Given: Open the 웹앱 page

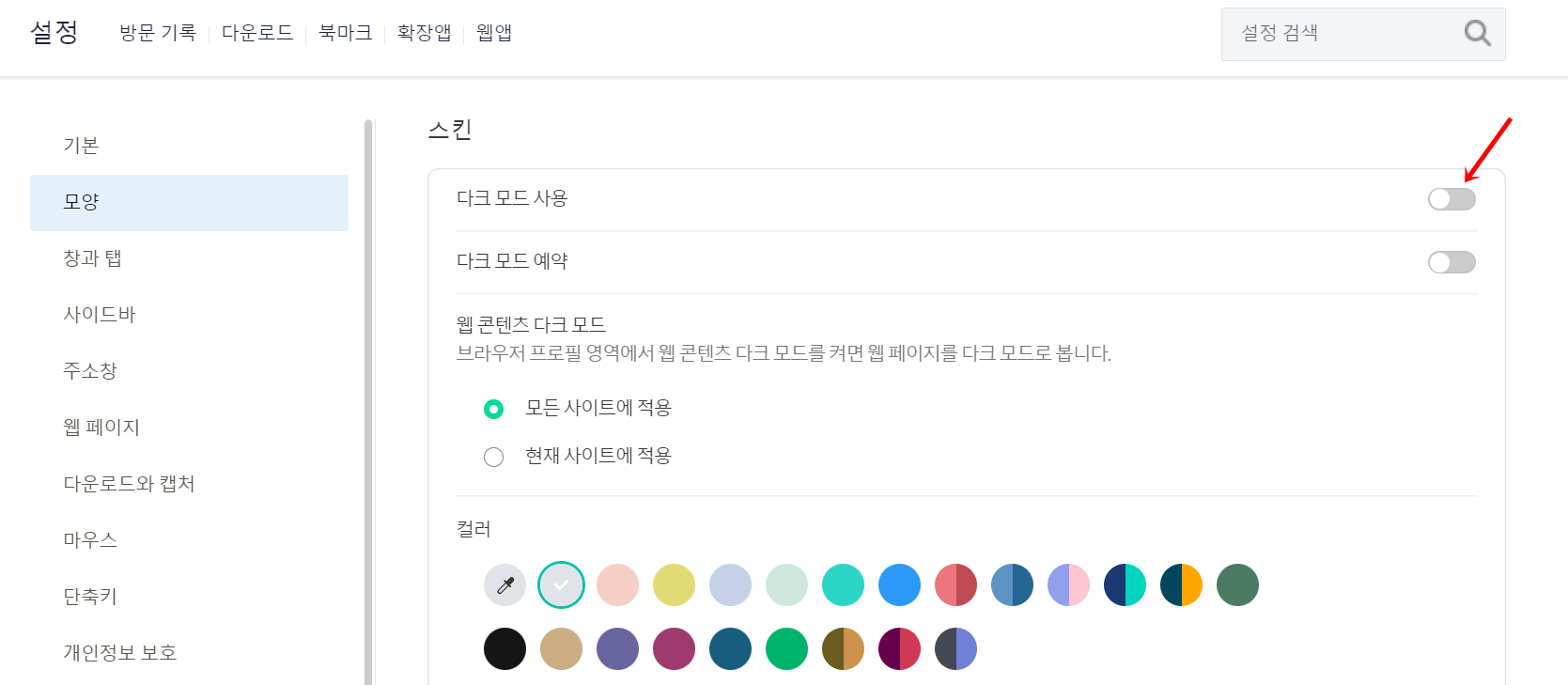Looking at the screenshot, I should click(x=492, y=32).
